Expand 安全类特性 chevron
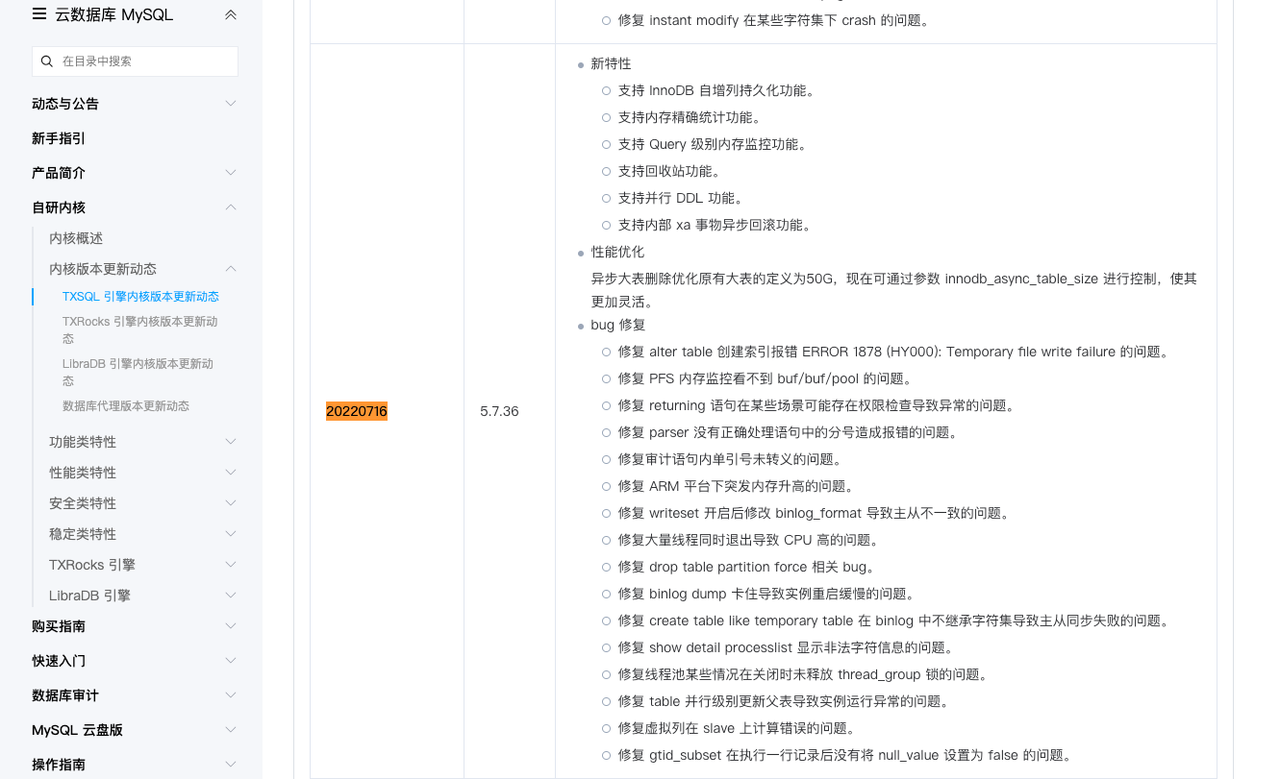The image size is (1280, 779). [x=231, y=503]
